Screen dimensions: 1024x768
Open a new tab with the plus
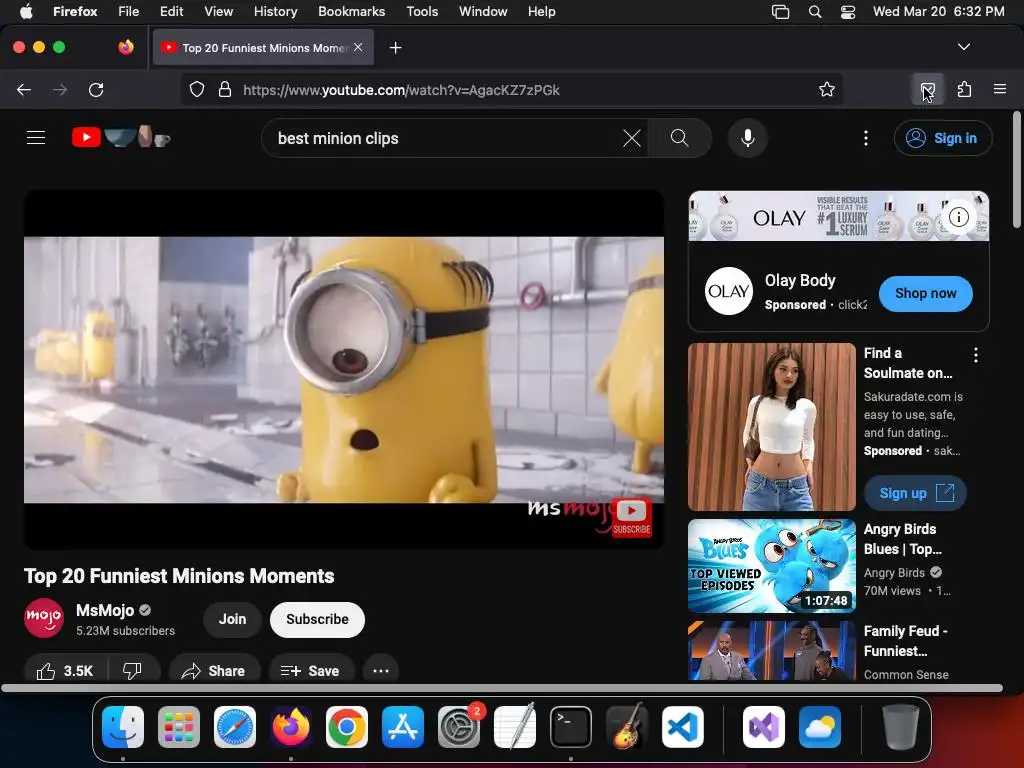coord(395,48)
